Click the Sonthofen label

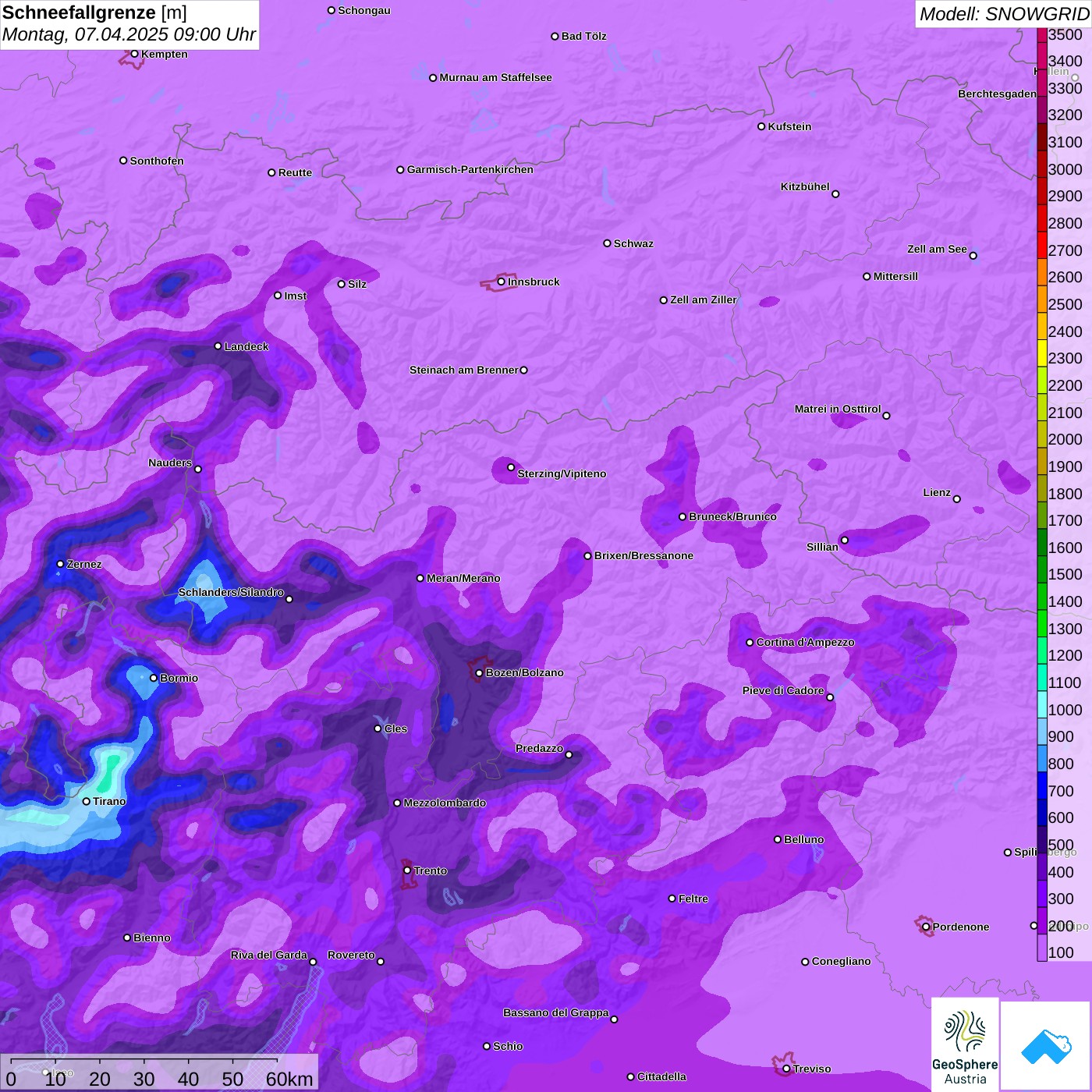point(157,161)
